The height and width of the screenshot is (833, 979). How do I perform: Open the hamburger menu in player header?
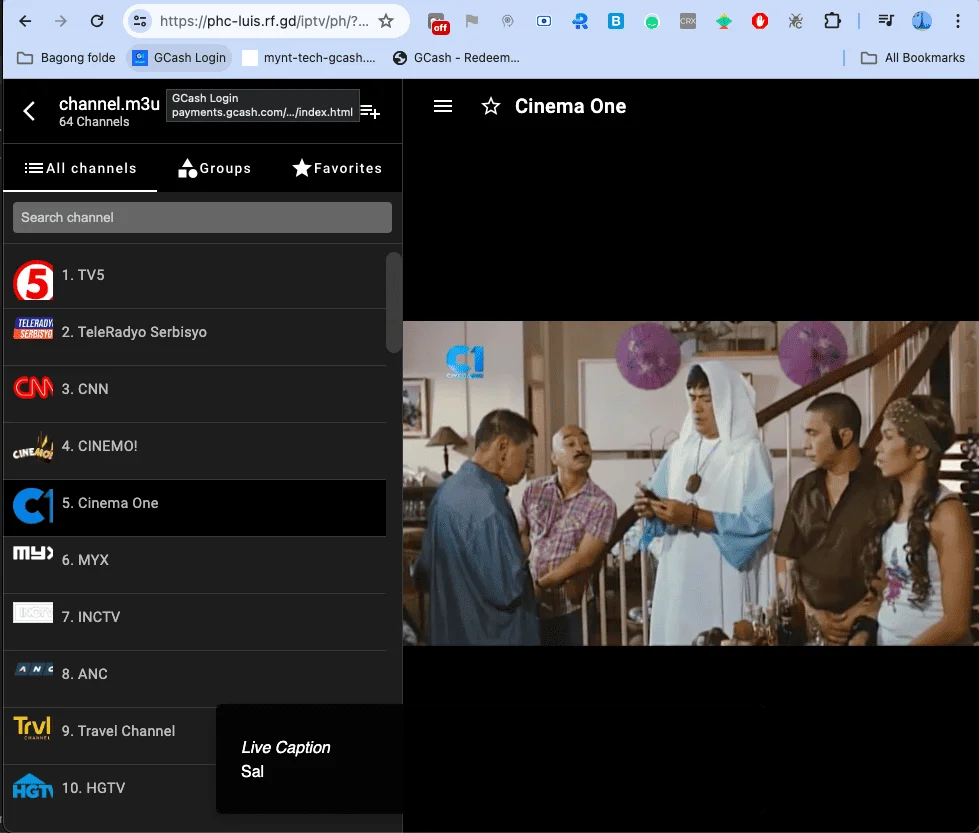443,106
